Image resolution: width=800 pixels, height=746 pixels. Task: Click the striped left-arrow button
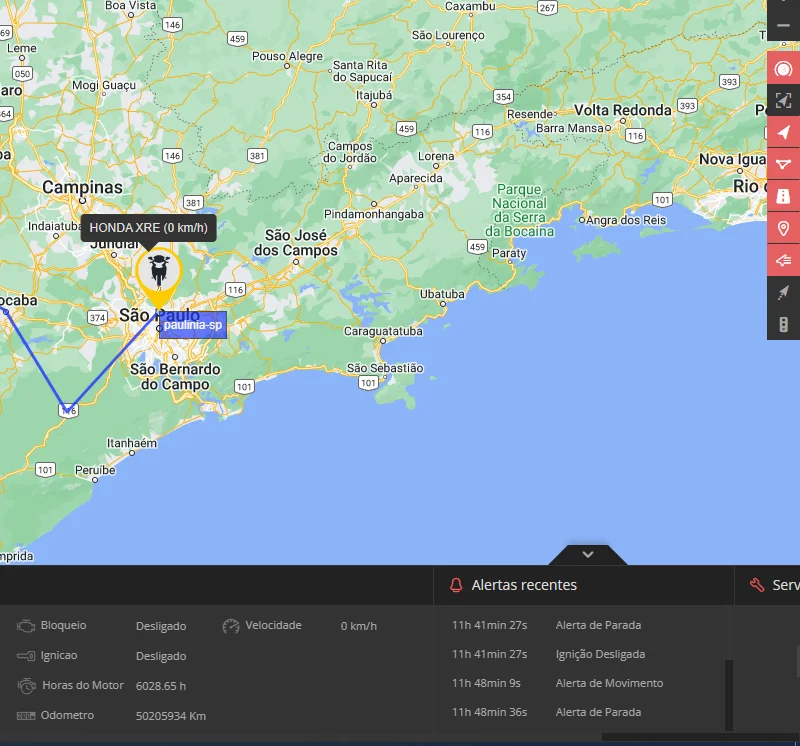(x=783, y=260)
